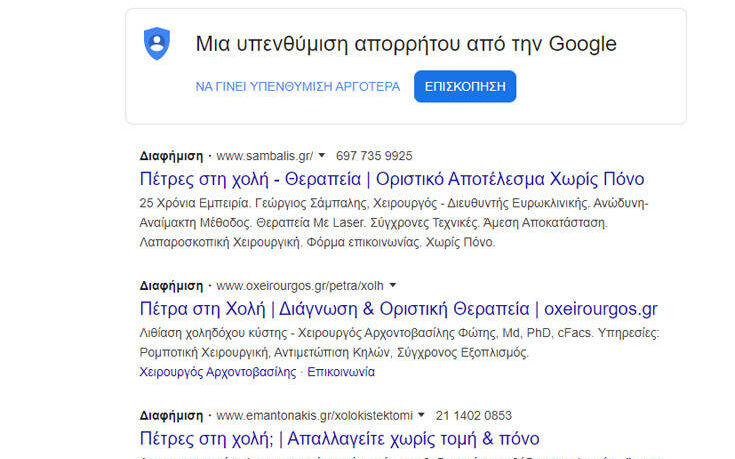Click the Google privacy shield icon
This screenshot has width=735, height=459.
157,44
